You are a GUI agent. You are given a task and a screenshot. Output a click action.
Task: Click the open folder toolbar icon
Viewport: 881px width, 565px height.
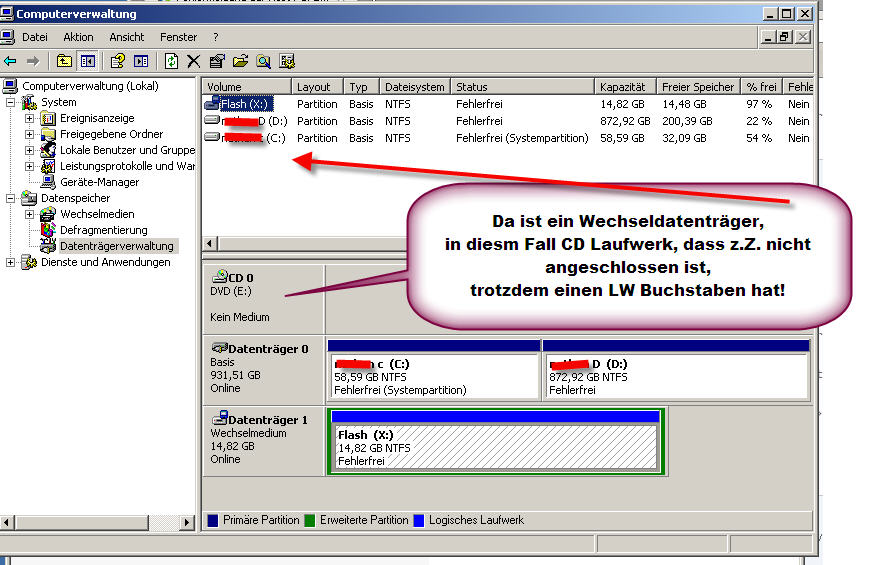240,61
